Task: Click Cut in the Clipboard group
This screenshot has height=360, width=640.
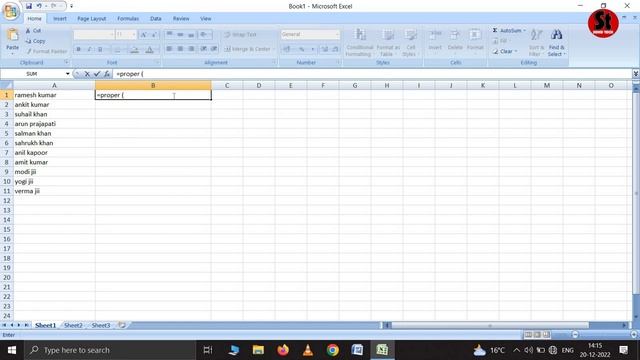Action: coord(33,31)
